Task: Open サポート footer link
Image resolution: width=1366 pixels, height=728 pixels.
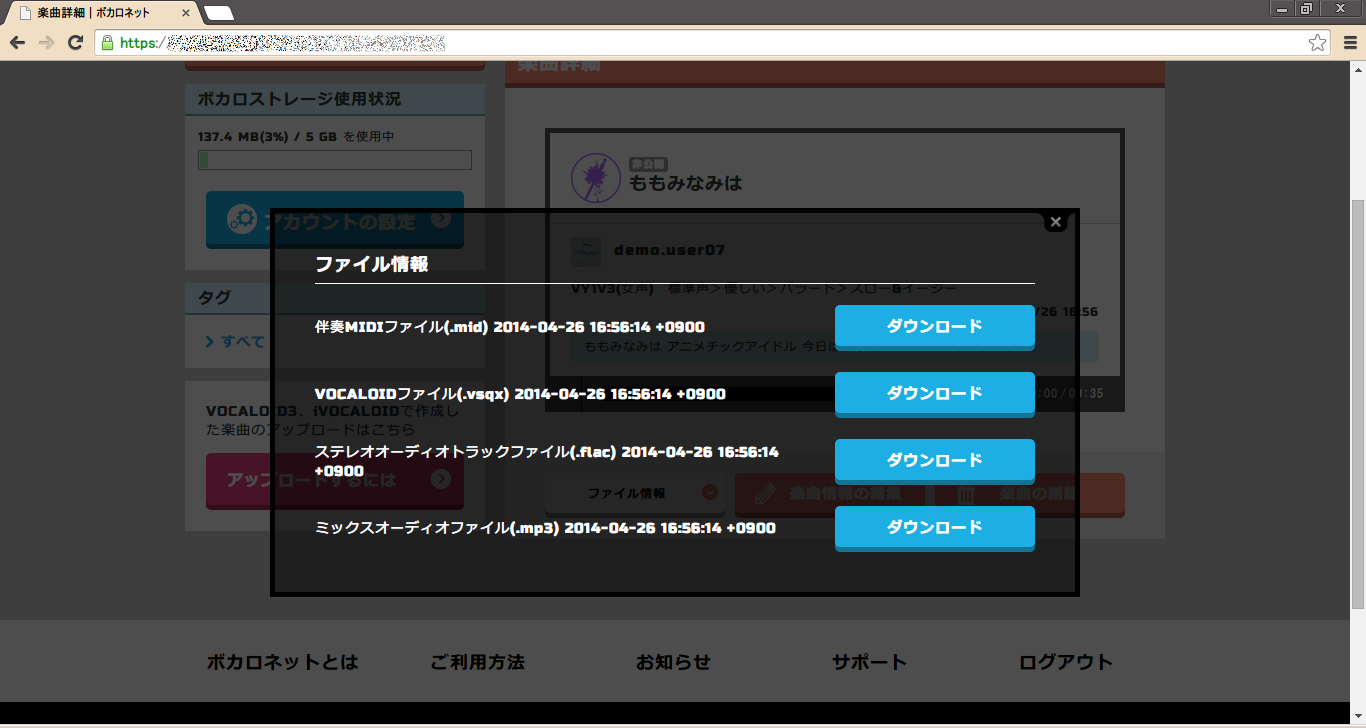Action: tap(869, 662)
